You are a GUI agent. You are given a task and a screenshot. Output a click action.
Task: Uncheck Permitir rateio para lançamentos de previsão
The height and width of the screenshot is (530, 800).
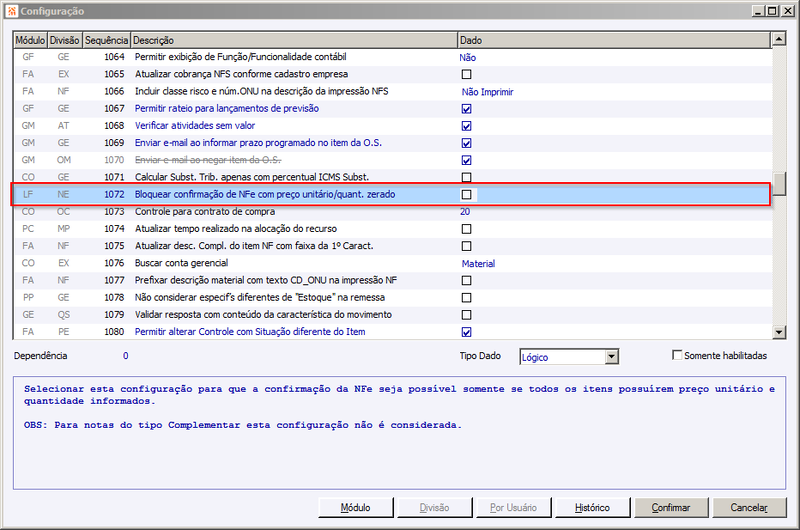coord(466,109)
